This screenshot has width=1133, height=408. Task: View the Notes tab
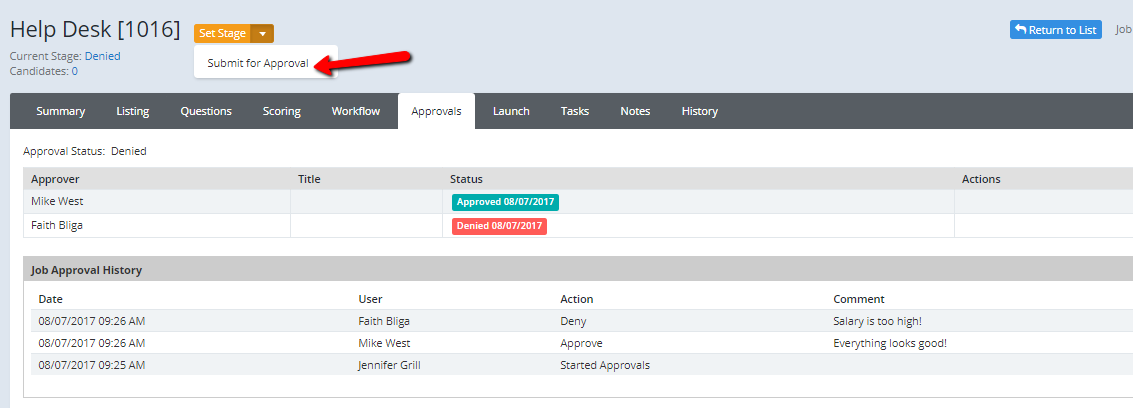coord(635,111)
